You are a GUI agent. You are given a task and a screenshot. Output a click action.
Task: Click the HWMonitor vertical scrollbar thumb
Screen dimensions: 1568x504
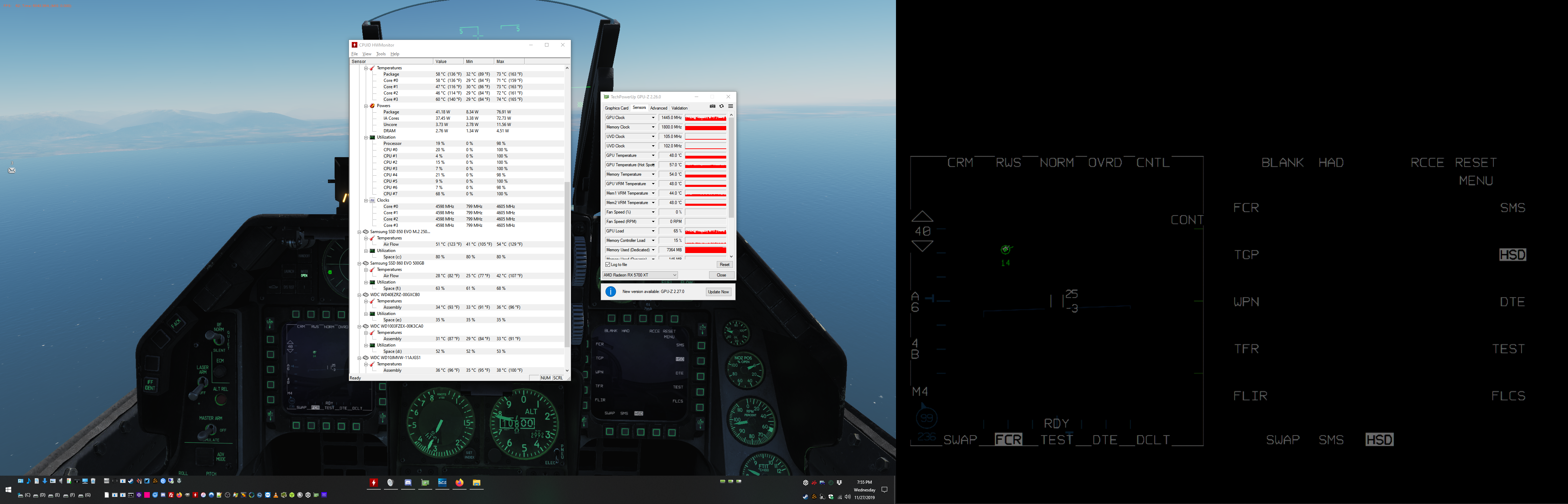click(x=567, y=265)
